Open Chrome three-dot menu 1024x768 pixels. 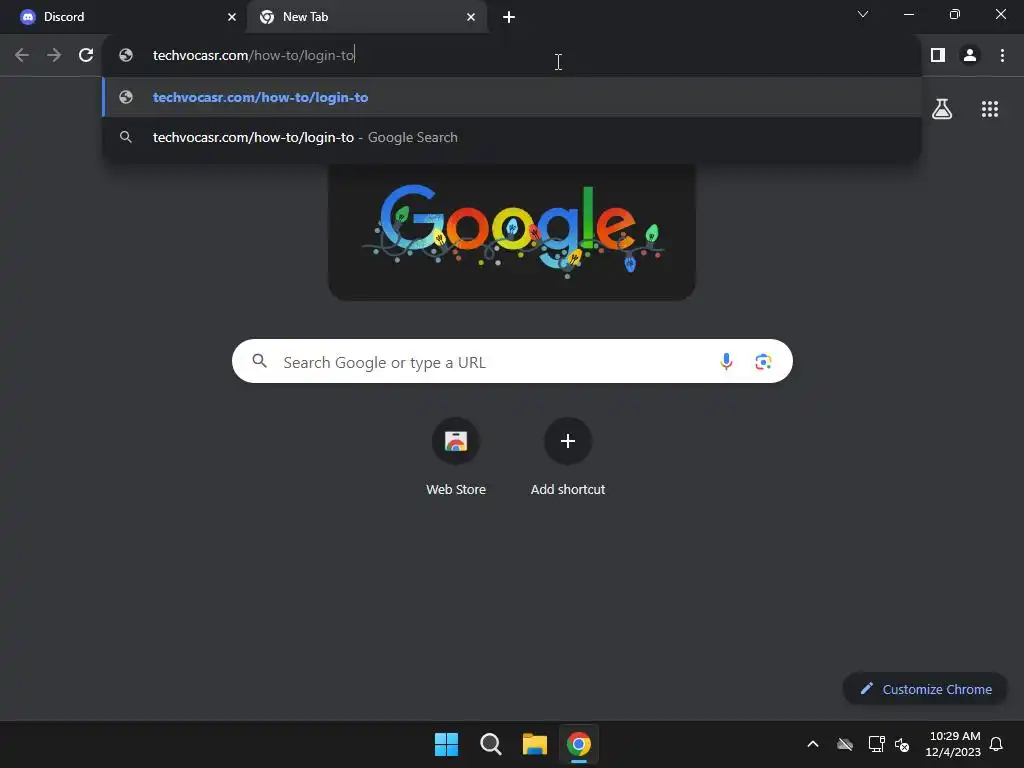click(1002, 56)
